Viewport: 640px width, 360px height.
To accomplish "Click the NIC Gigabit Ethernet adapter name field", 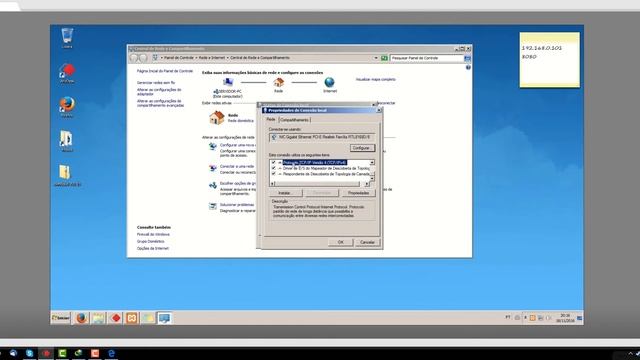I will (322, 137).
